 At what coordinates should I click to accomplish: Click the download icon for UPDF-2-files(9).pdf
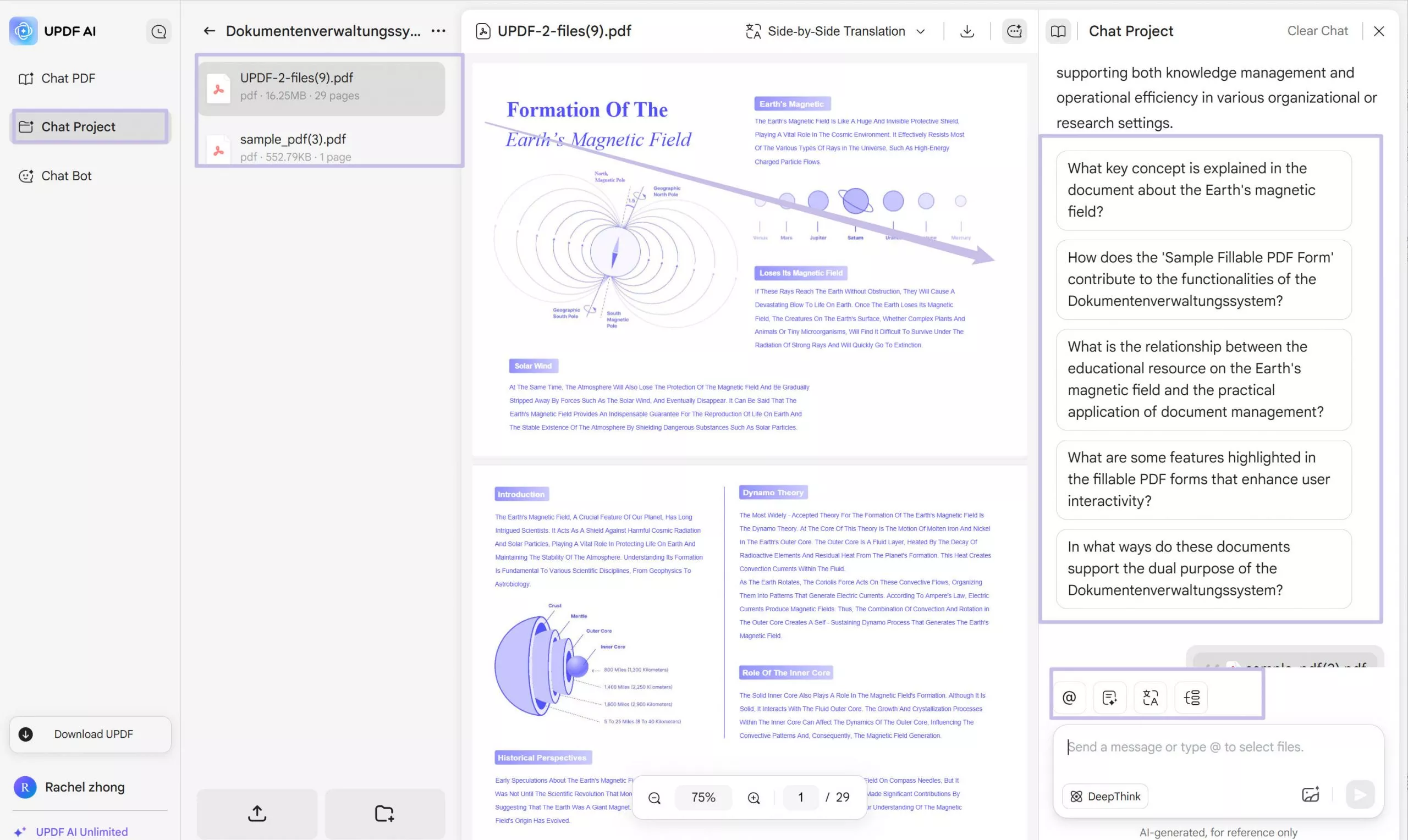(966, 31)
